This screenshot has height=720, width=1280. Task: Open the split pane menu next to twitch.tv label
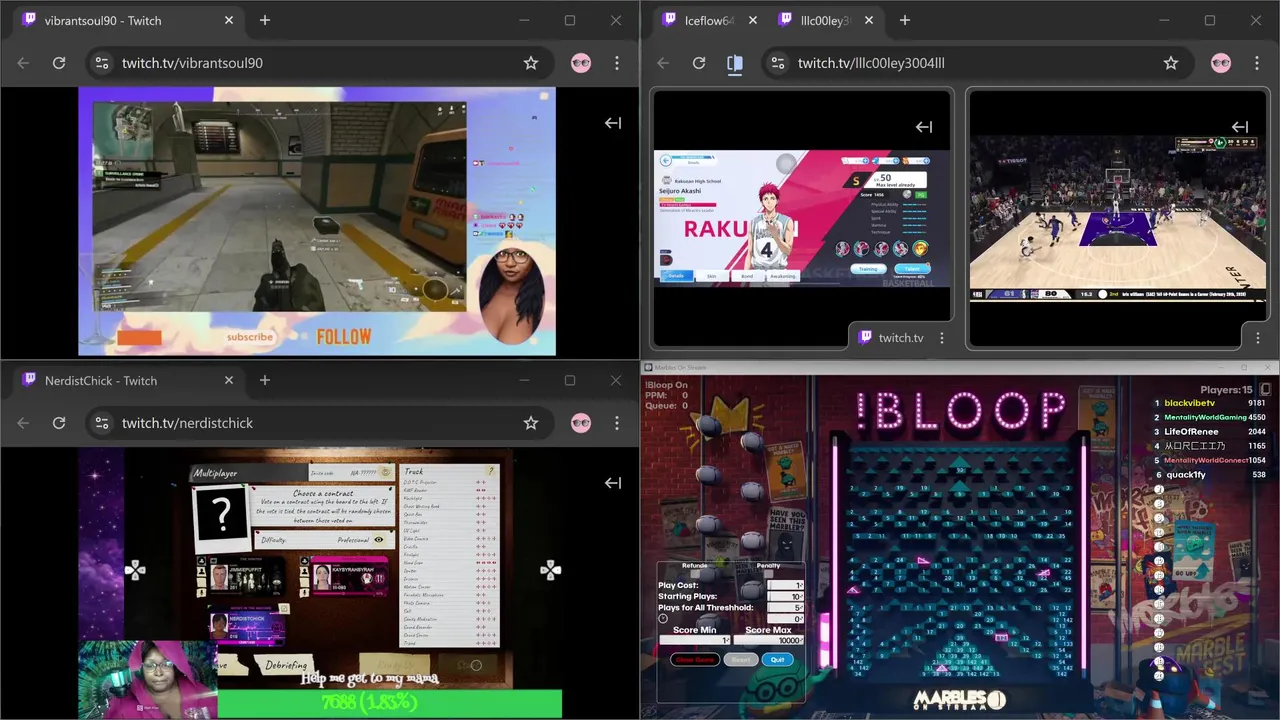[x=942, y=338]
